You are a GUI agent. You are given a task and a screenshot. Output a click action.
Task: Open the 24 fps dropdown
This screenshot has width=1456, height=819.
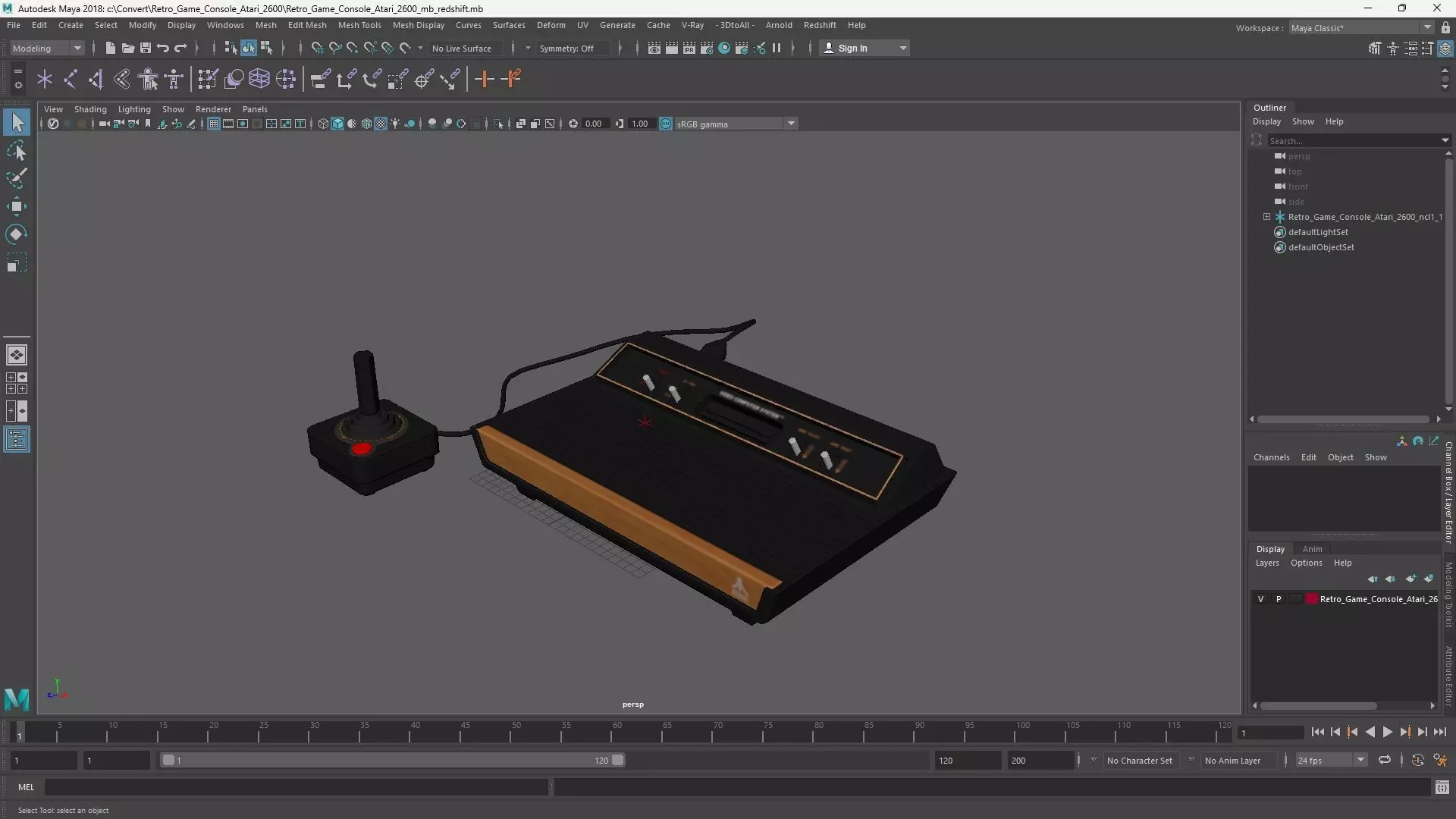[1331, 760]
